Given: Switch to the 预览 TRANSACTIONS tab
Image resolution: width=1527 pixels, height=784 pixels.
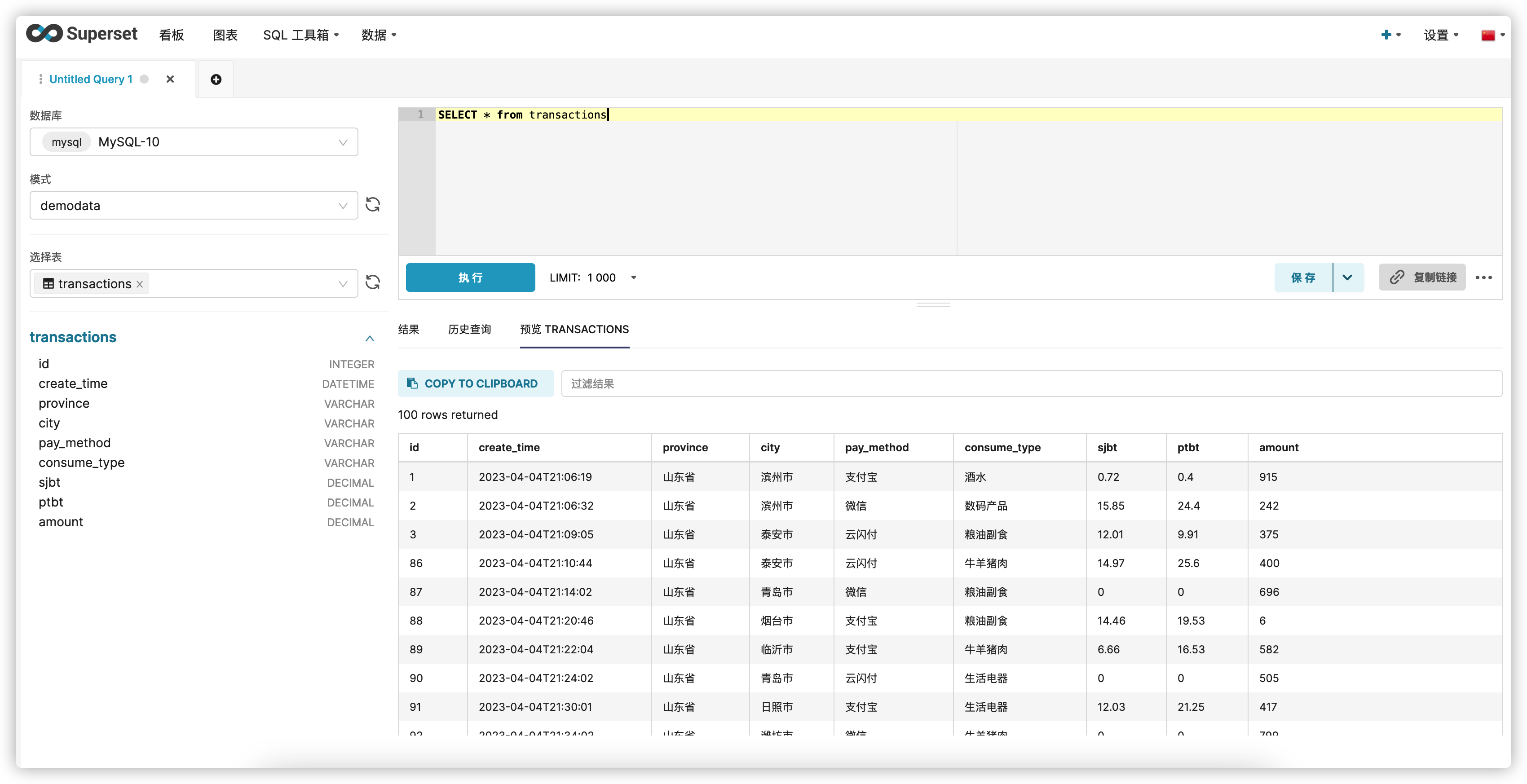Looking at the screenshot, I should [x=574, y=330].
